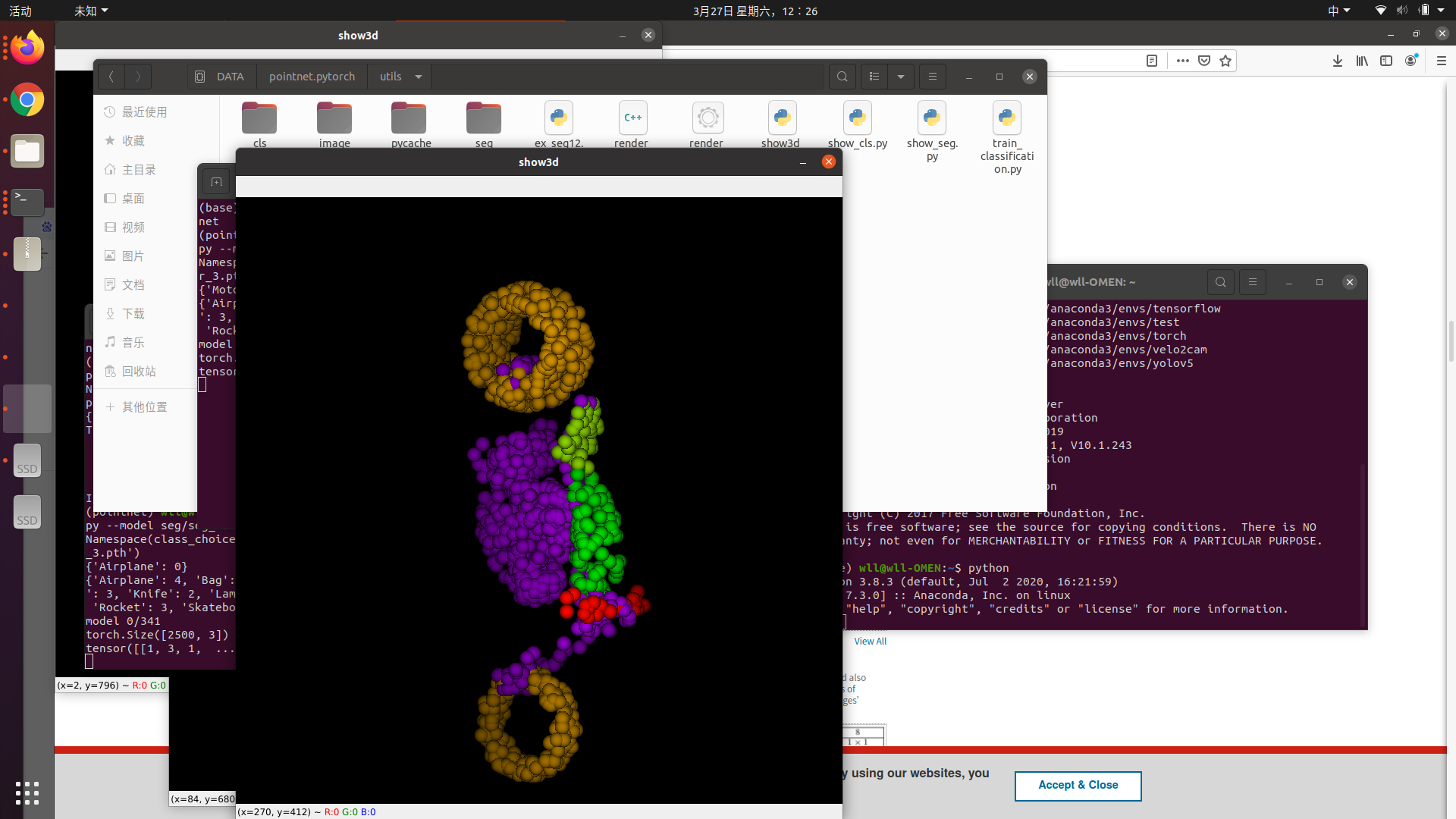
Task: Open system menu via battery indicator arrow
Action: [1441, 11]
